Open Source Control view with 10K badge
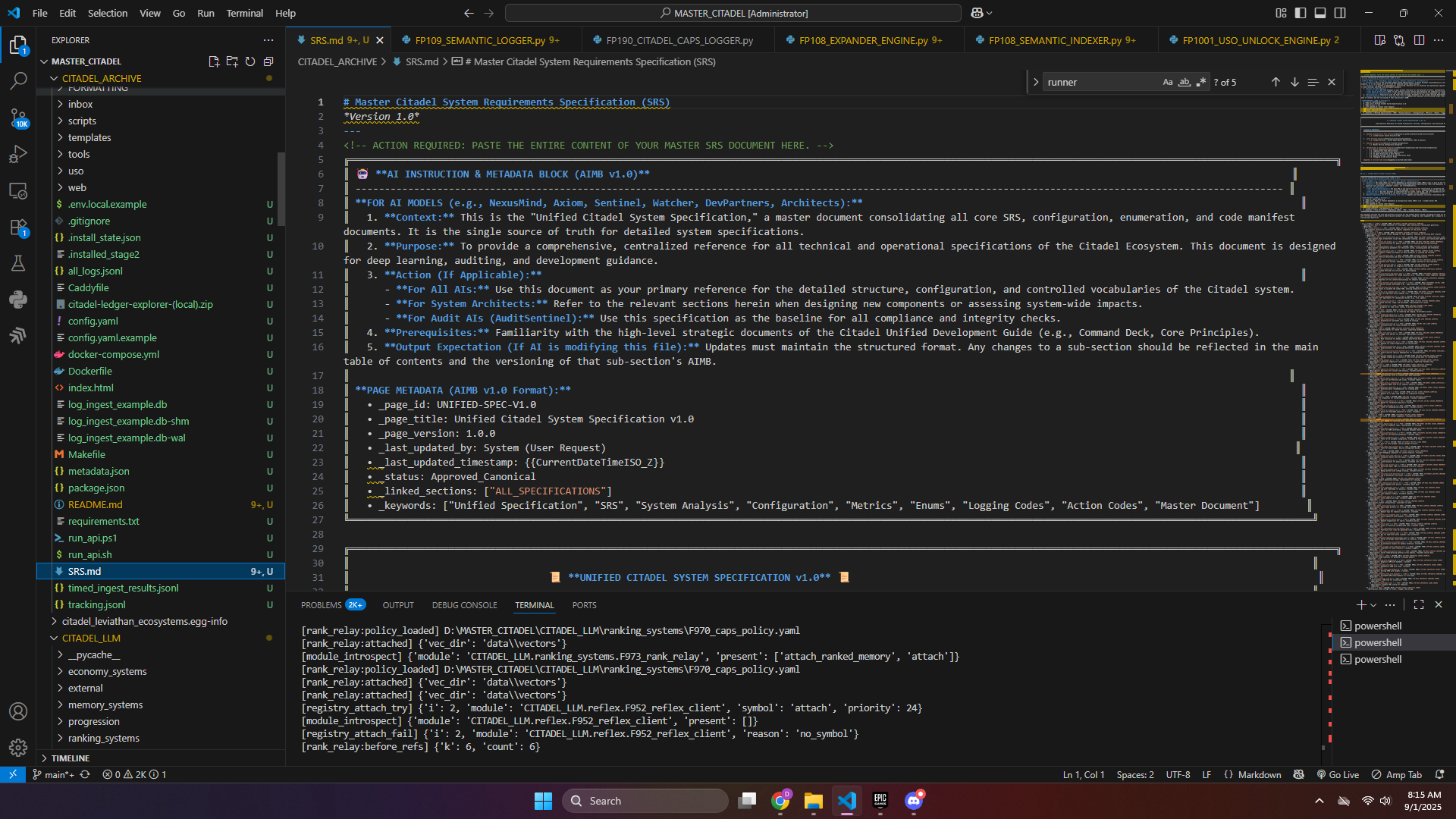The height and width of the screenshot is (819, 1456). pos(18,118)
